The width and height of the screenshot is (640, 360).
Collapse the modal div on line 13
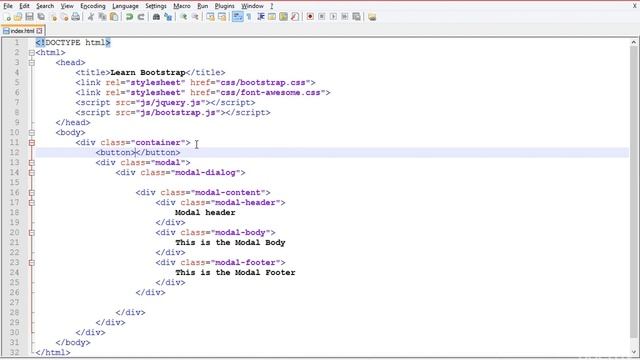32,163
